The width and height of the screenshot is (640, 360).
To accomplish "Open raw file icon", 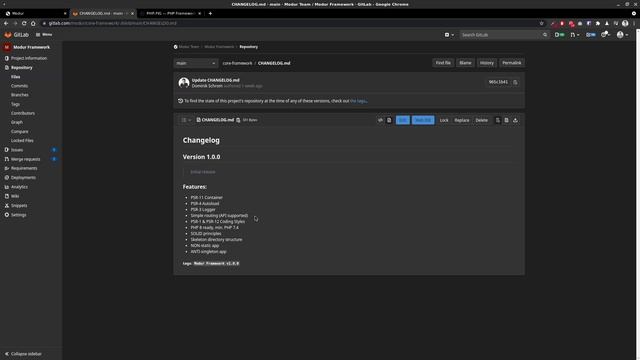I will click(x=507, y=120).
